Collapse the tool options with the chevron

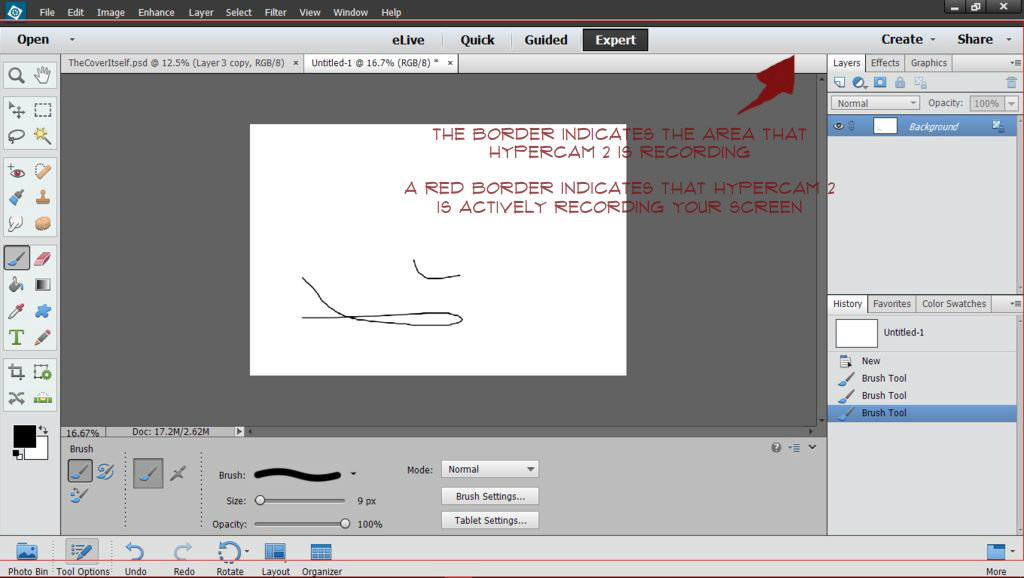coord(812,447)
